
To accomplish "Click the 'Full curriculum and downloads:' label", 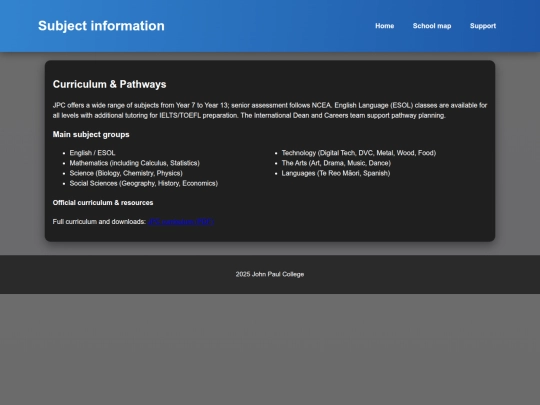I will [99, 222].
